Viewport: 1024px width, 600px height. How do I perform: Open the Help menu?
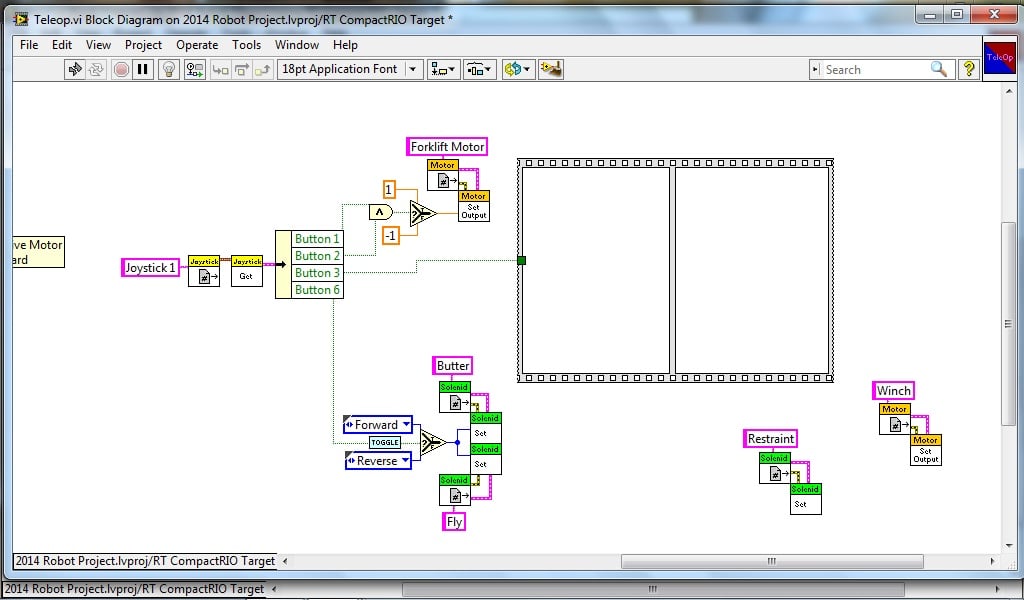pos(345,45)
